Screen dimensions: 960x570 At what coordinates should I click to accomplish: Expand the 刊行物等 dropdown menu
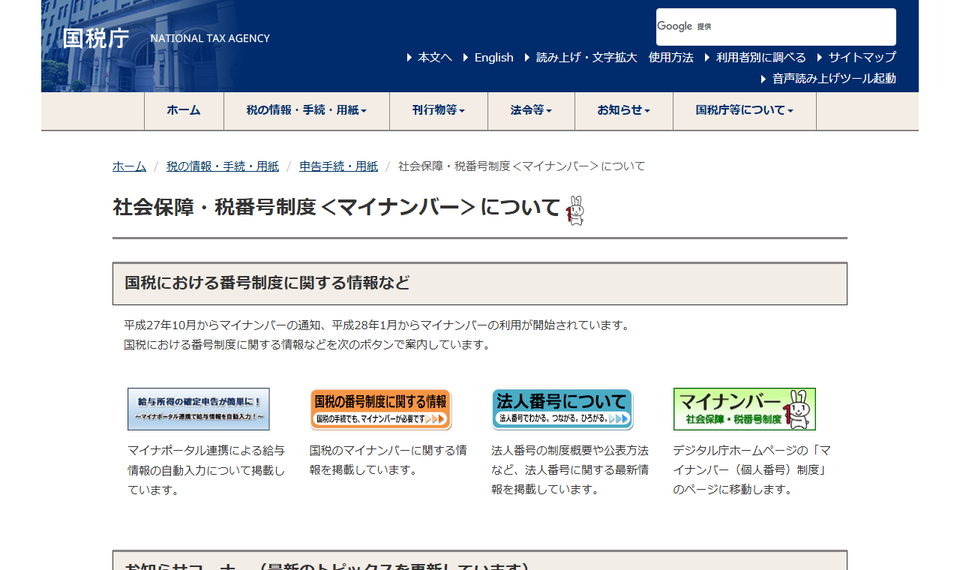click(438, 111)
